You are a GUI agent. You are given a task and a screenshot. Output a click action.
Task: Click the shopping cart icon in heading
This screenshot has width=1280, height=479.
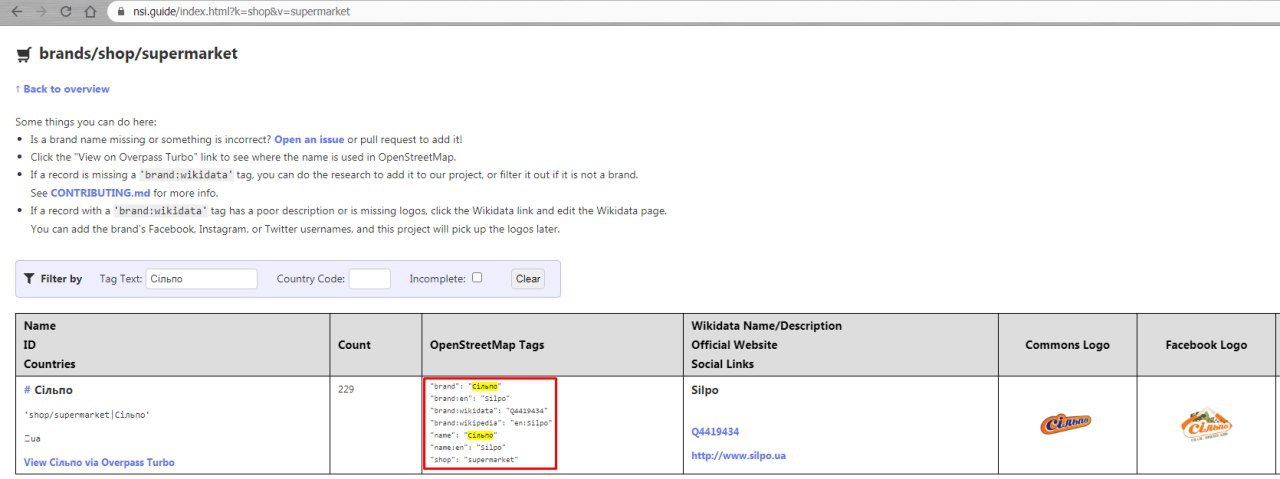click(x=24, y=54)
